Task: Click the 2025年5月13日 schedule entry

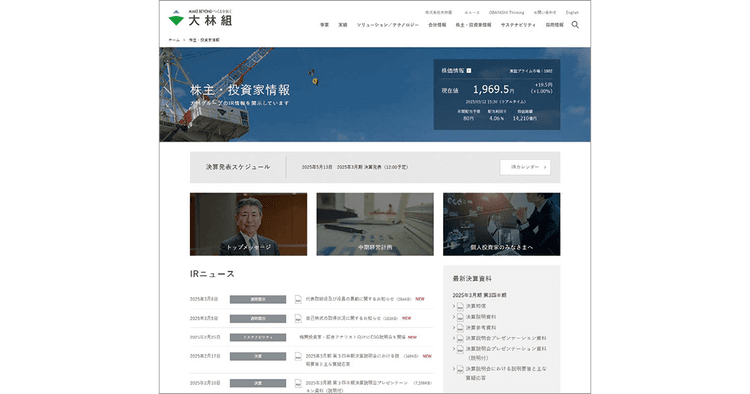Action: pyautogui.click(x=354, y=167)
